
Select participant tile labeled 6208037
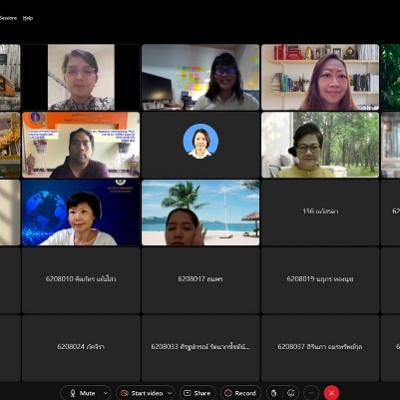[x=320, y=348]
